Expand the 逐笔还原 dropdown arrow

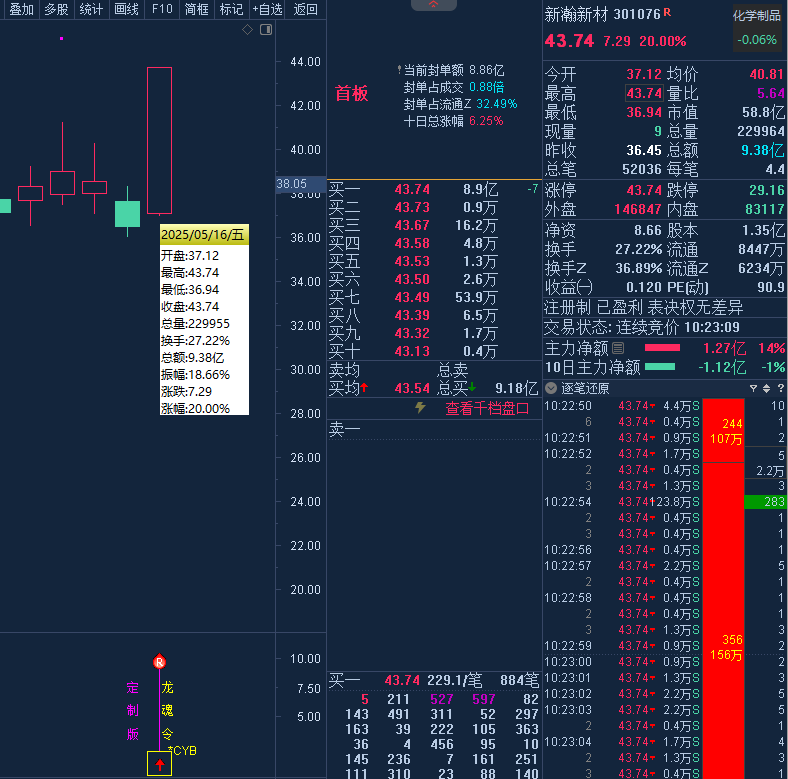pos(551,388)
